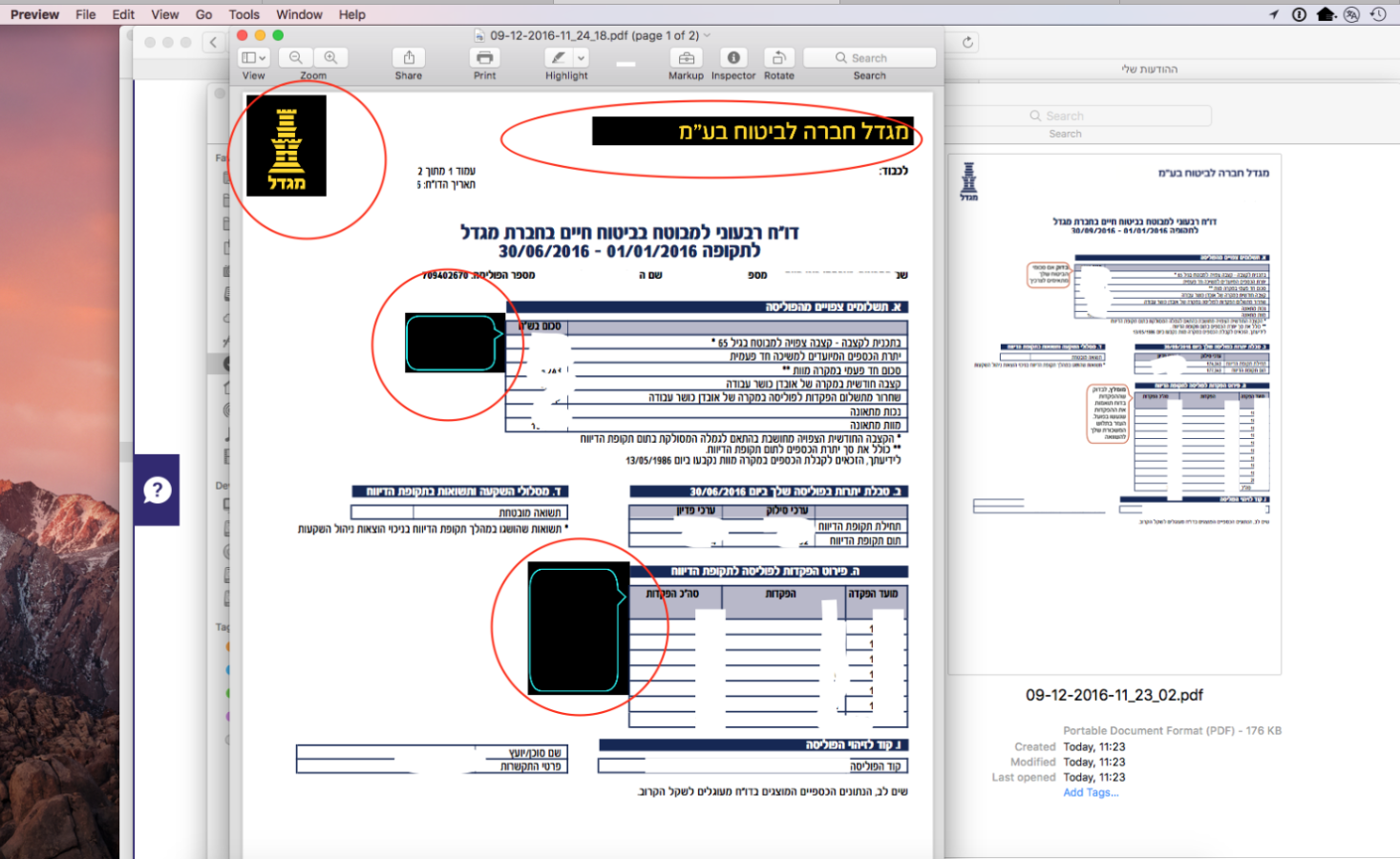Screen dimensions: 1400x859
Task: Activate the Highlight pen tool
Action: (x=558, y=58)
